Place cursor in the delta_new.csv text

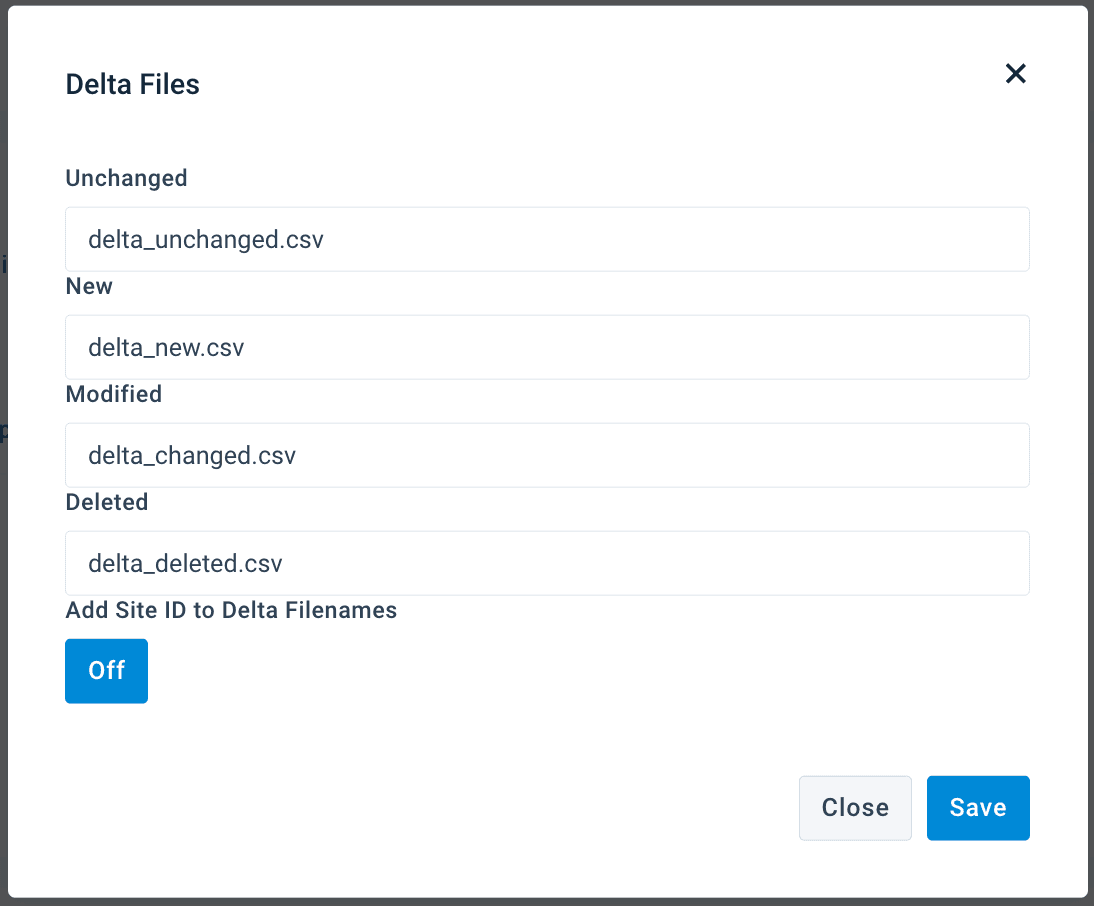pyautogui.click(x=166, y=348)
